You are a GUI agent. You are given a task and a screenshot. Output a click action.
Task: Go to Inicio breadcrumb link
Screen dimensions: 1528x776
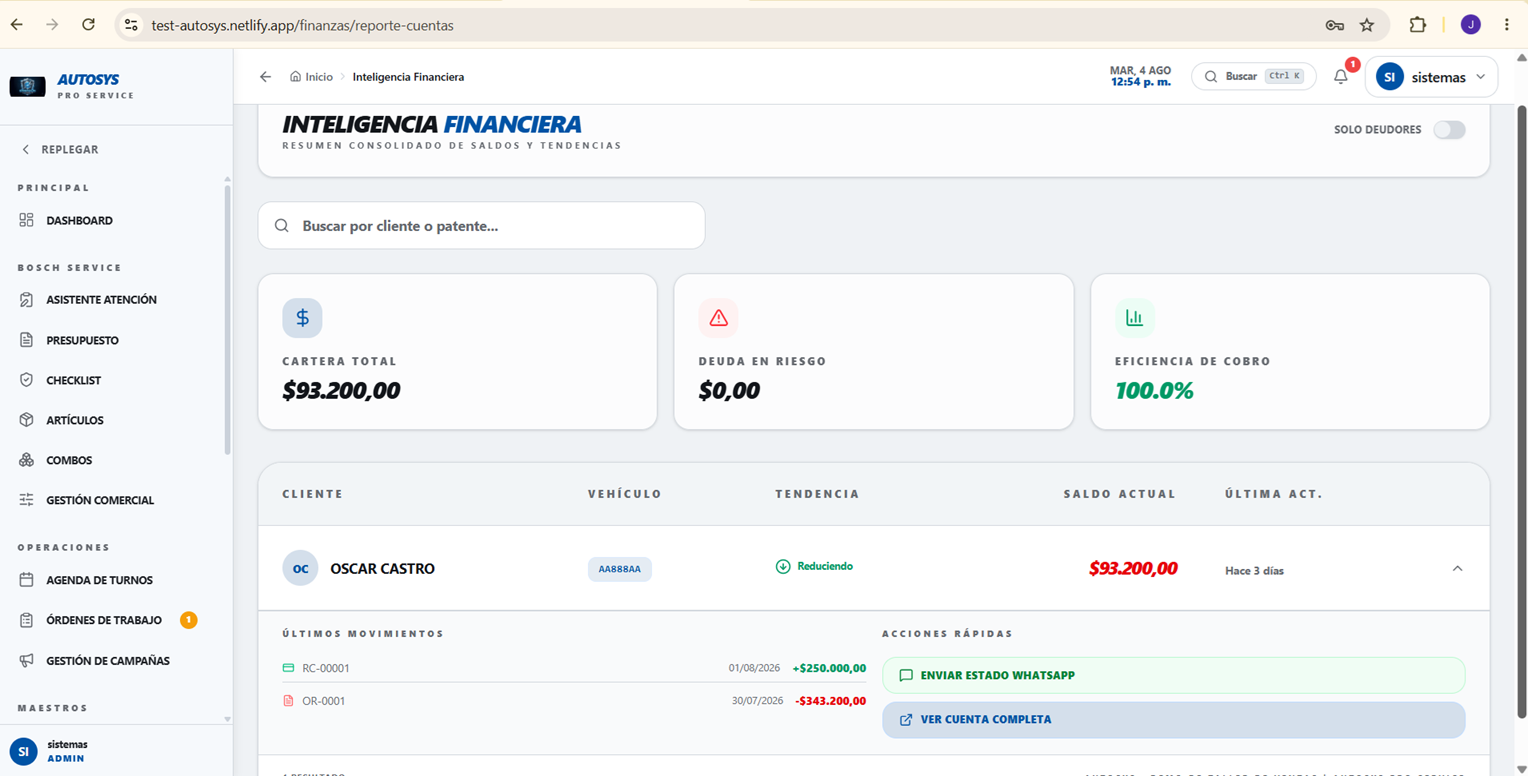[311, 77]
